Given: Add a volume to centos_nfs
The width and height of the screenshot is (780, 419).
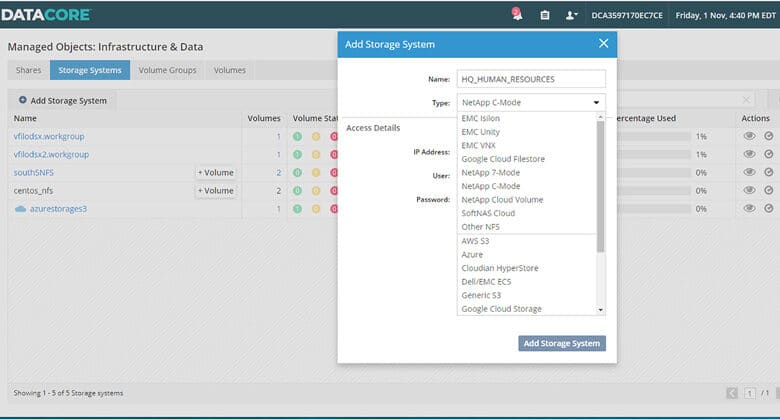Looking at the screenshot, I should pyautogui.click(x=215, y=191).
